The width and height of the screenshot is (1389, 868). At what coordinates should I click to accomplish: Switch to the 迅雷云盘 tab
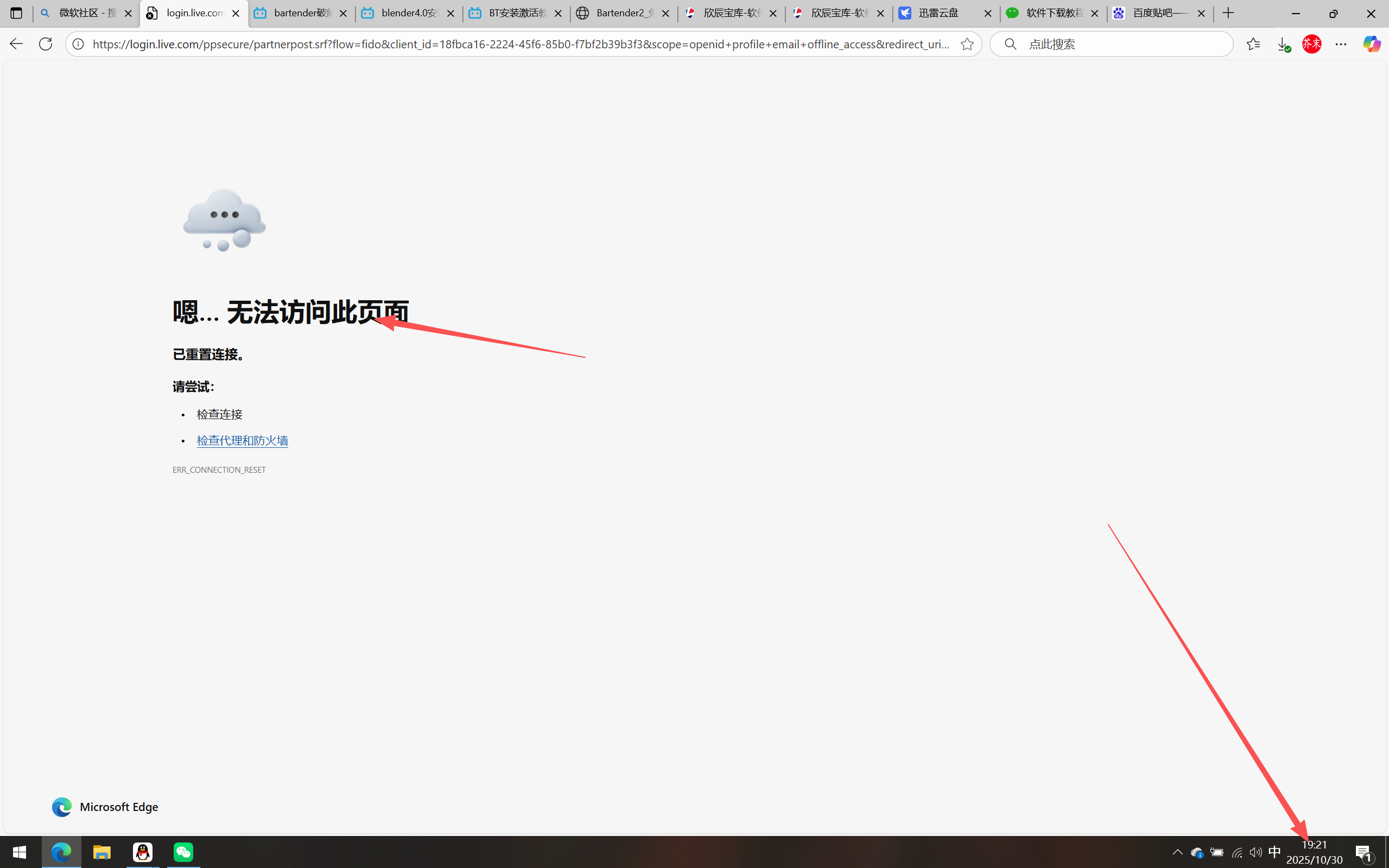click(x=946, y=13)
